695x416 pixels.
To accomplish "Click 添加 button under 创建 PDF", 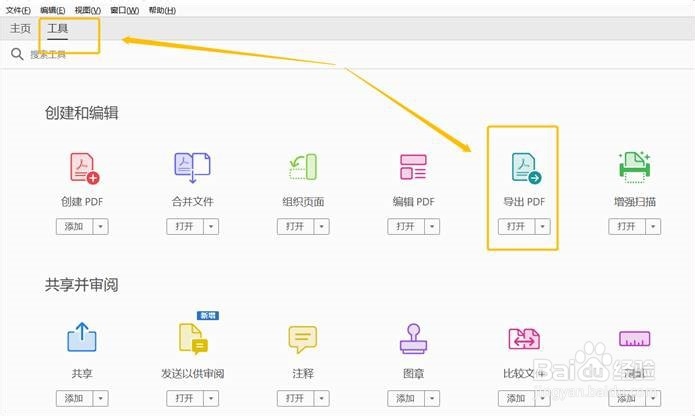I will tap(74, 226).
